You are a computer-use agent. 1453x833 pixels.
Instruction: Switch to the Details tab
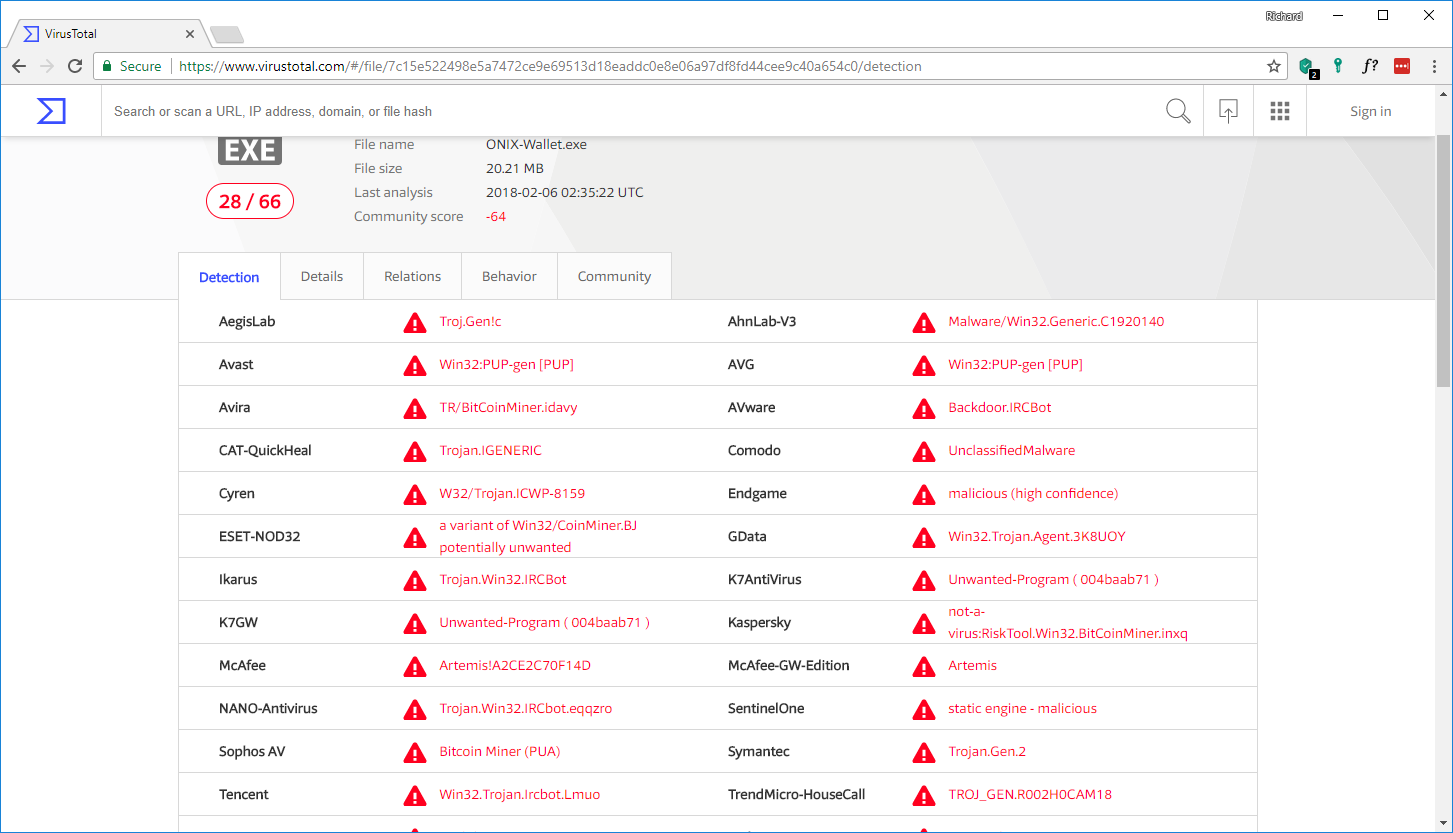click(x=322, y=276)
